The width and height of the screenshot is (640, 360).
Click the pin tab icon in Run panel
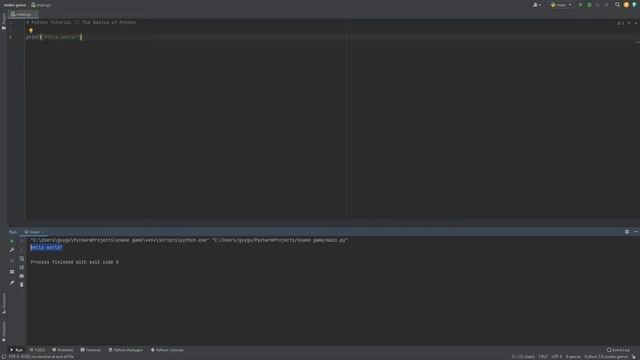12,283
